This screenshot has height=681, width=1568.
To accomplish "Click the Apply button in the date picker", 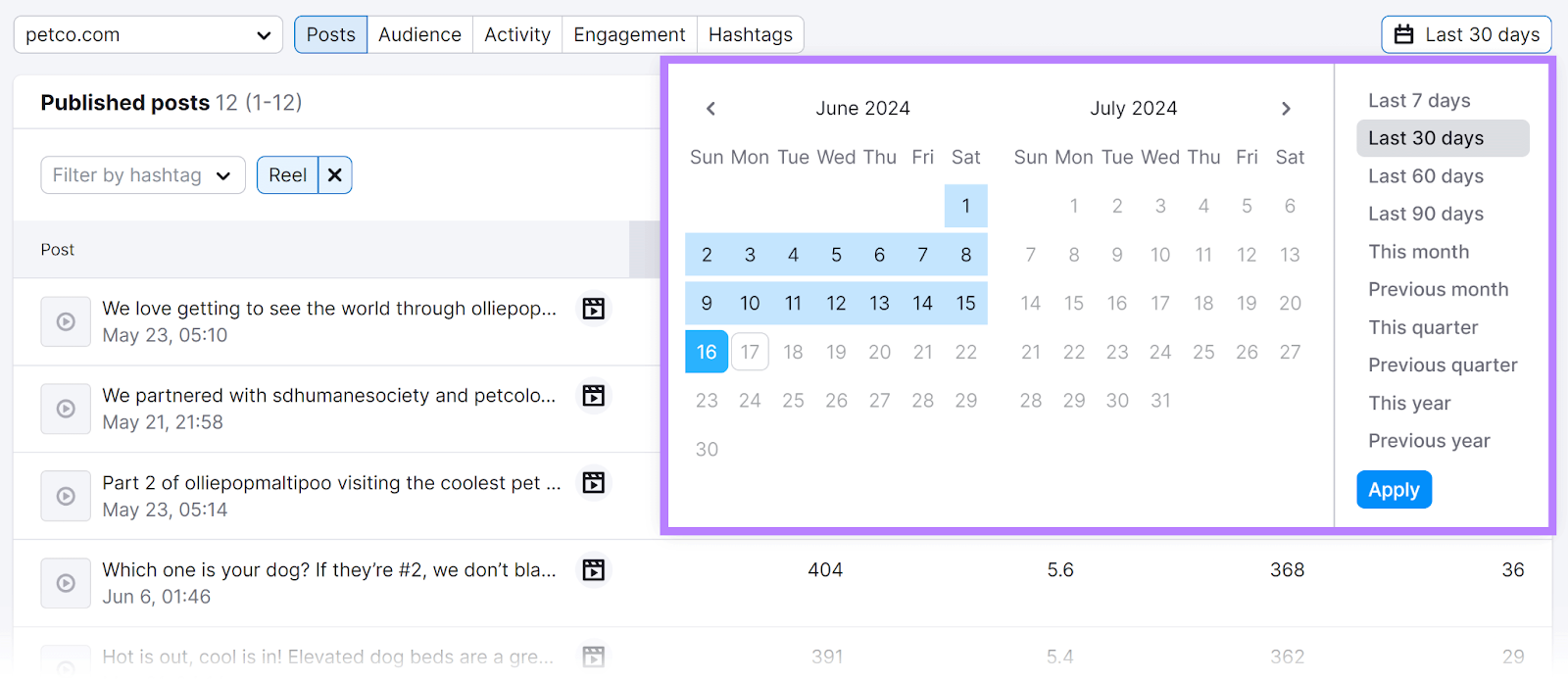I will 1393,489.
